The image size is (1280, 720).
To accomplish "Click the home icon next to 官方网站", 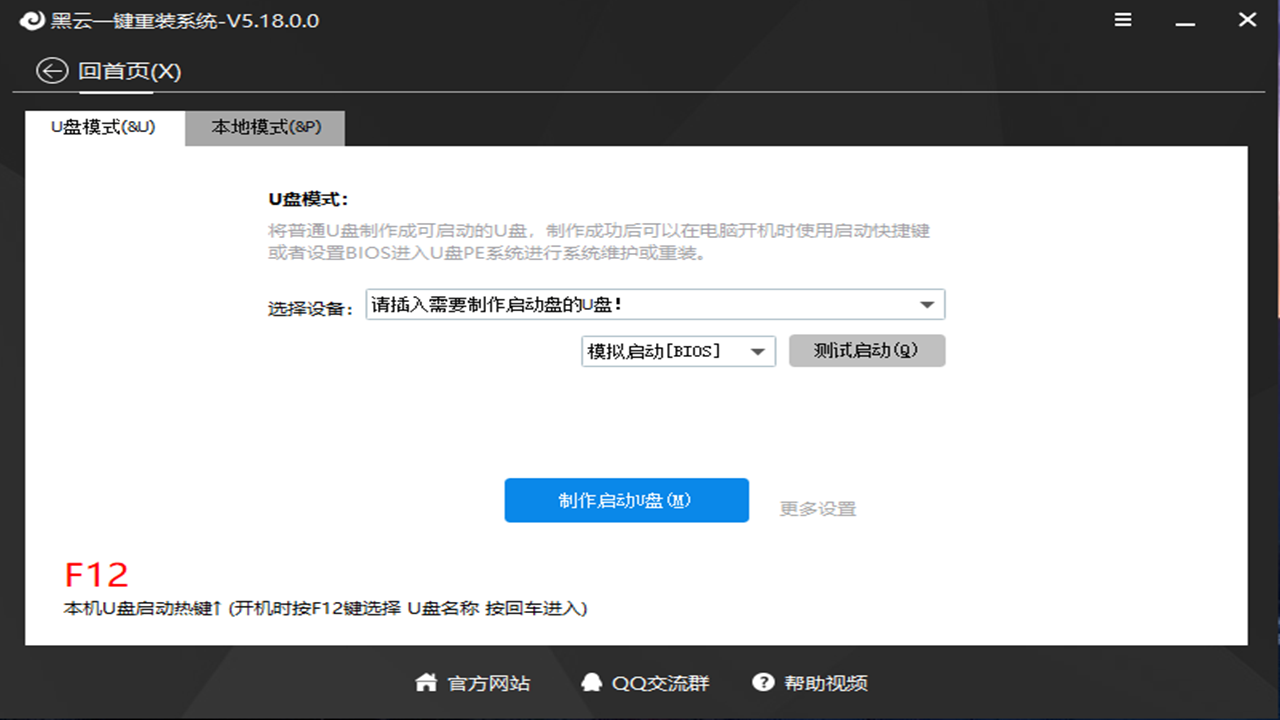I will coord(424,682).
